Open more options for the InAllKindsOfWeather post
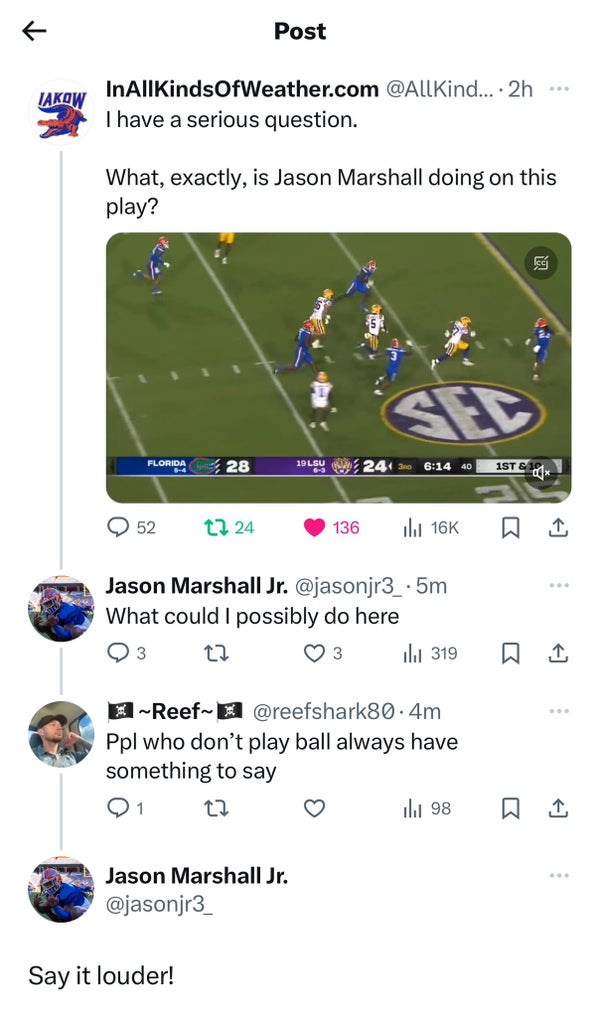600x1017 pixels. tap(559, 89)
